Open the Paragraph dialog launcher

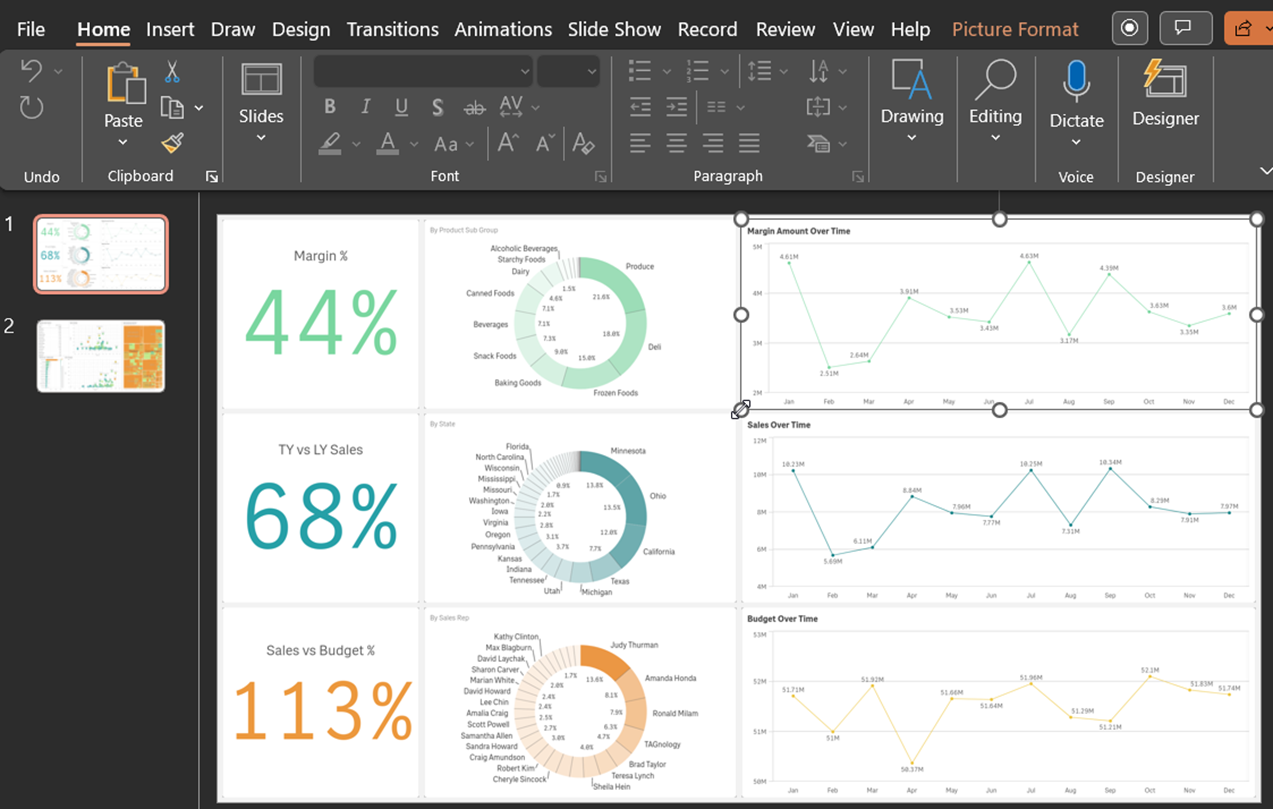pos(858,177)
